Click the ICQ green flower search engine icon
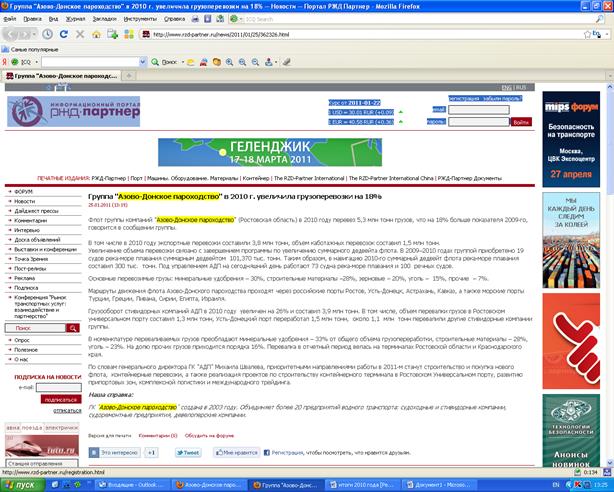Screen dimensions: 614x492 234,18
